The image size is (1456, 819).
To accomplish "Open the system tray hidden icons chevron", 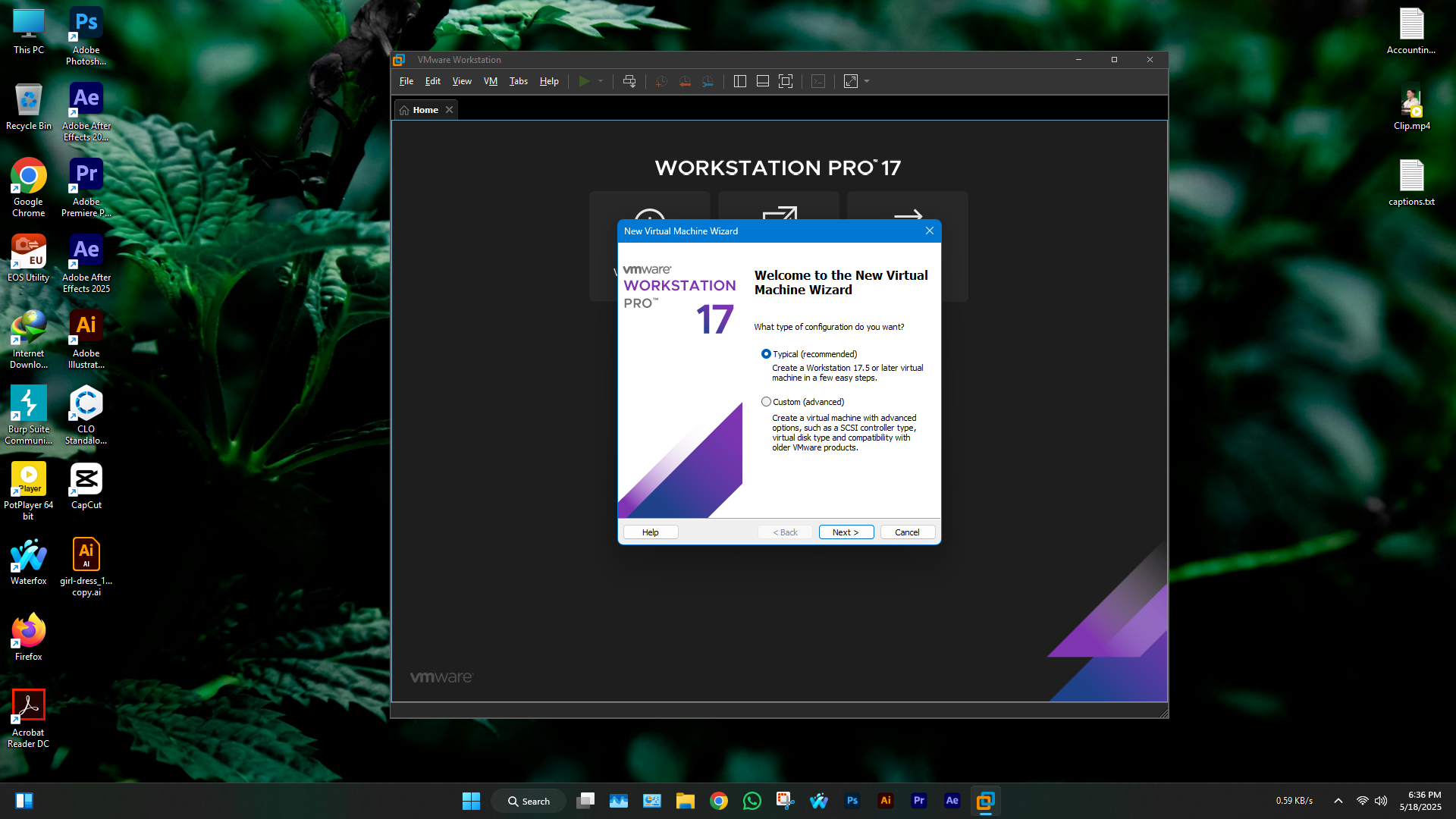I will [1338, 801].
